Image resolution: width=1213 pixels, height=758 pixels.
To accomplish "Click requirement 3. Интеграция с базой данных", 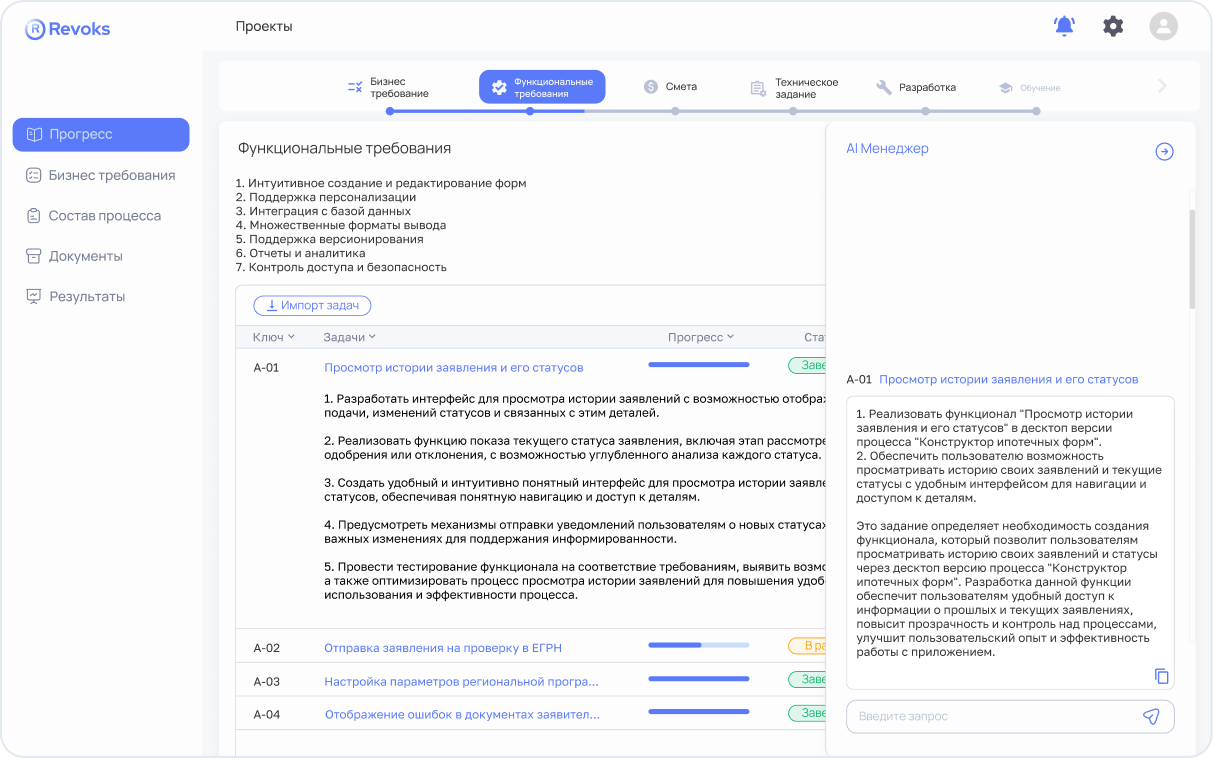I will 323,211.
